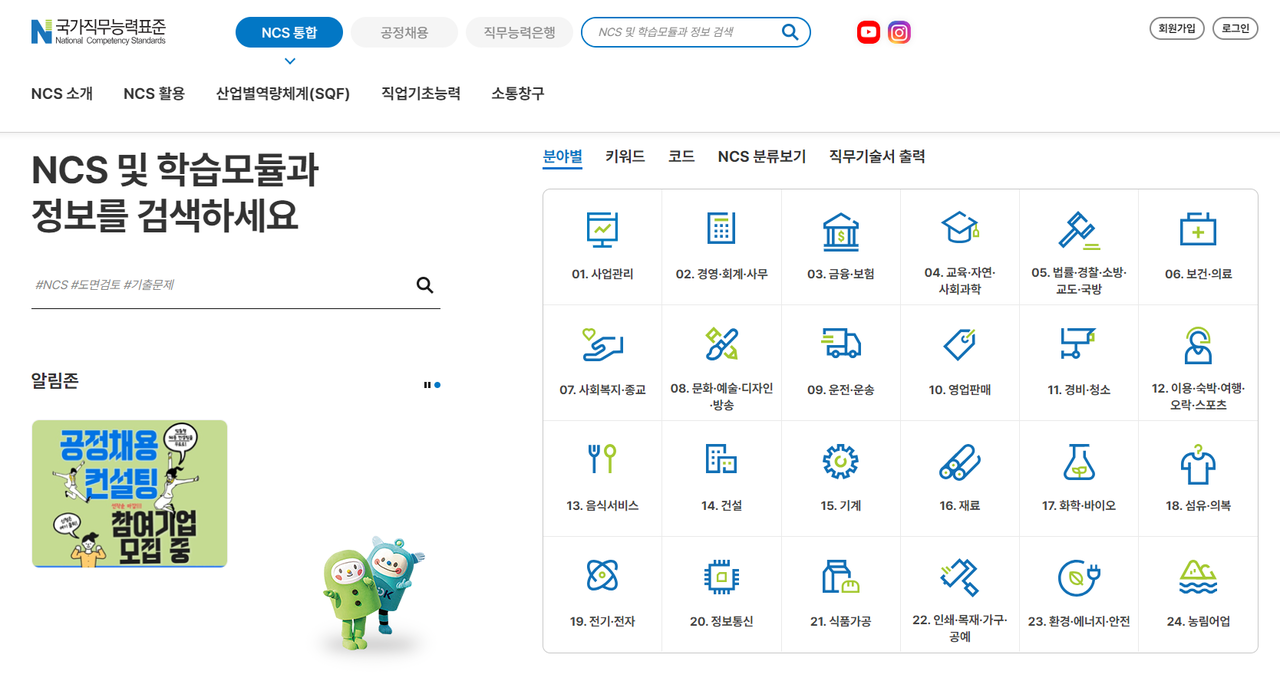
Task: Open the 20. 정보통신 chip icon
Action: pos(721,577)
